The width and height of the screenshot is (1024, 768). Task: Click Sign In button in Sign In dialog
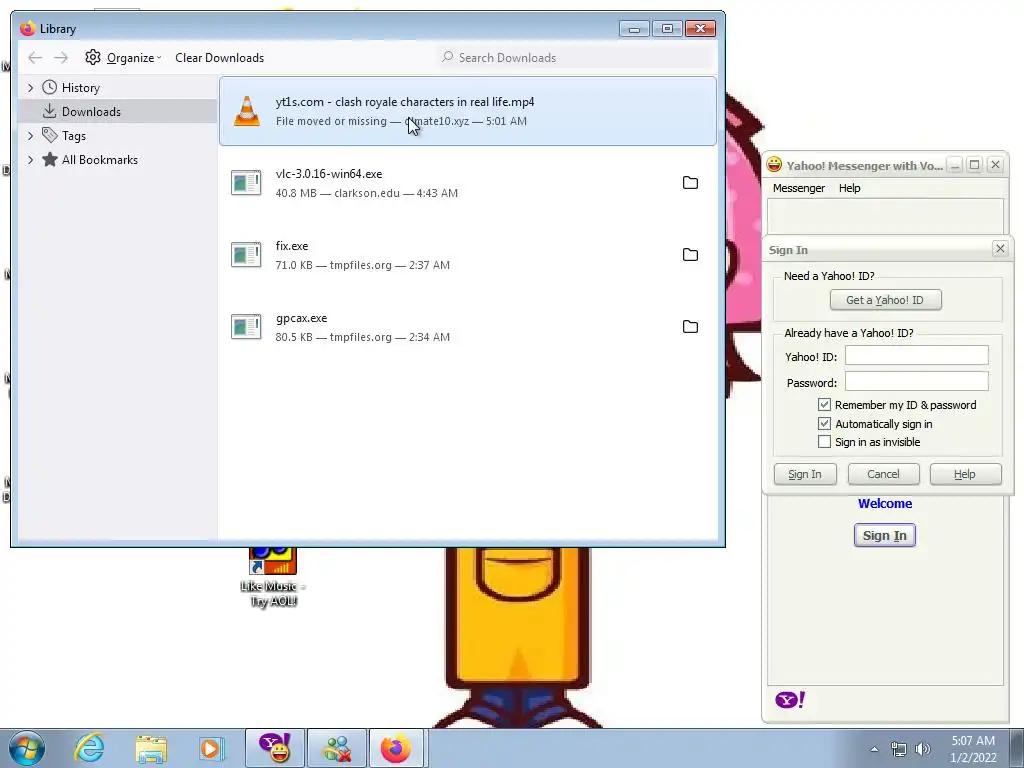point(805,474)
